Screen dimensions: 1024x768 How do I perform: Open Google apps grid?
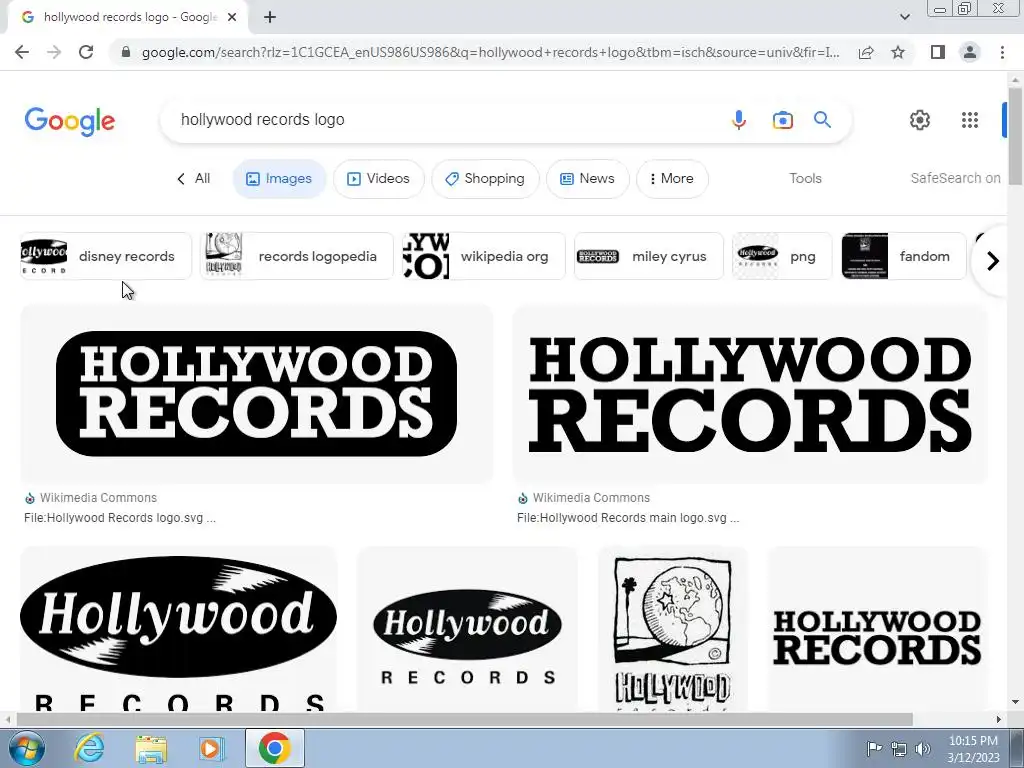tap(970, 120)
